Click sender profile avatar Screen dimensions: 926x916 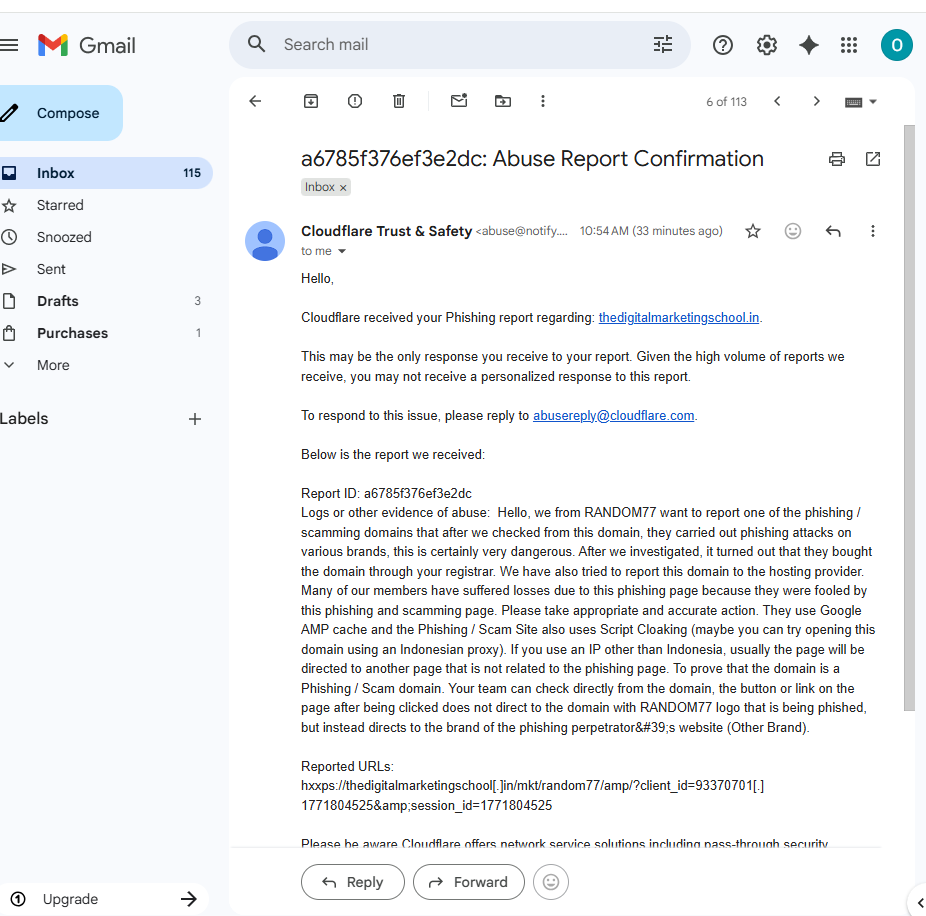pos(265,241)
